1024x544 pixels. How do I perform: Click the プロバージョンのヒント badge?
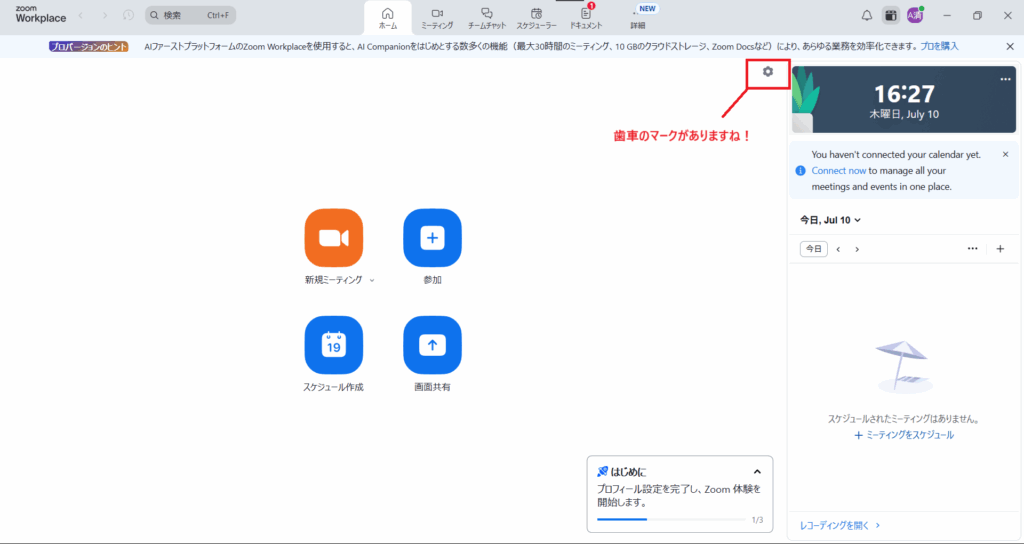(x=89, y=46)
